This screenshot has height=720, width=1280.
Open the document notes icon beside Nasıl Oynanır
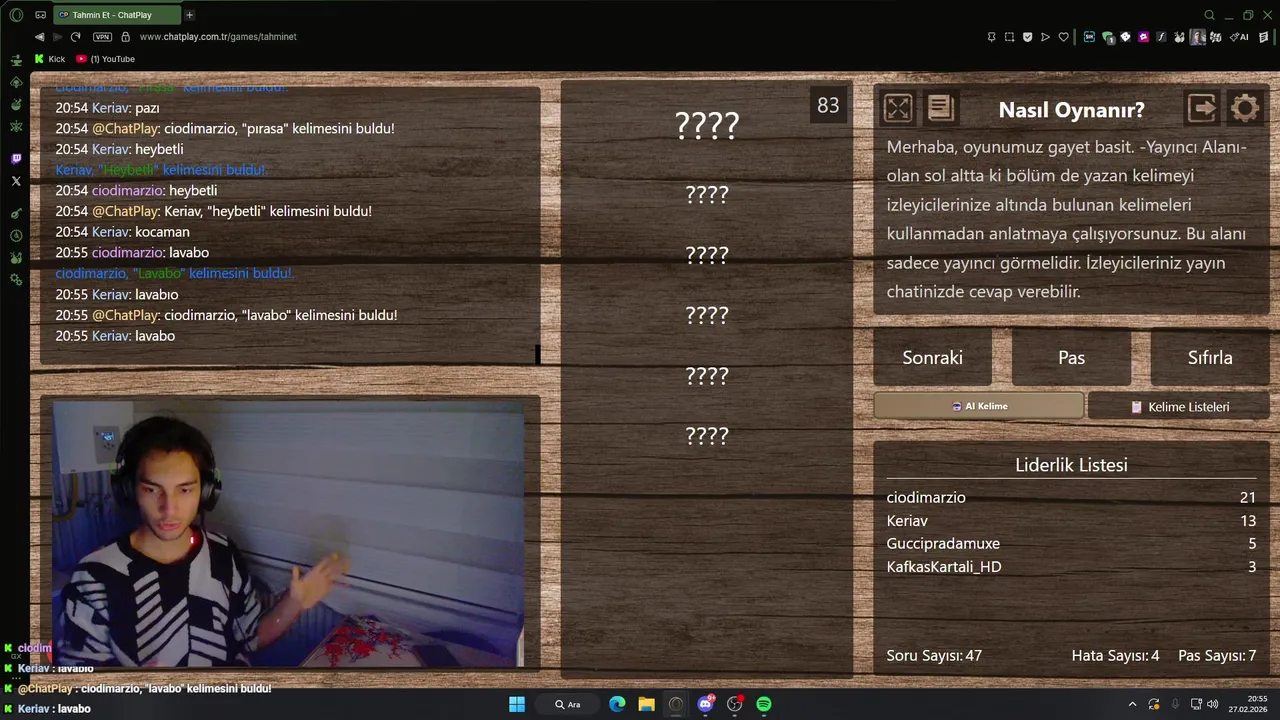pyautogui.click(x=941, y=108)
